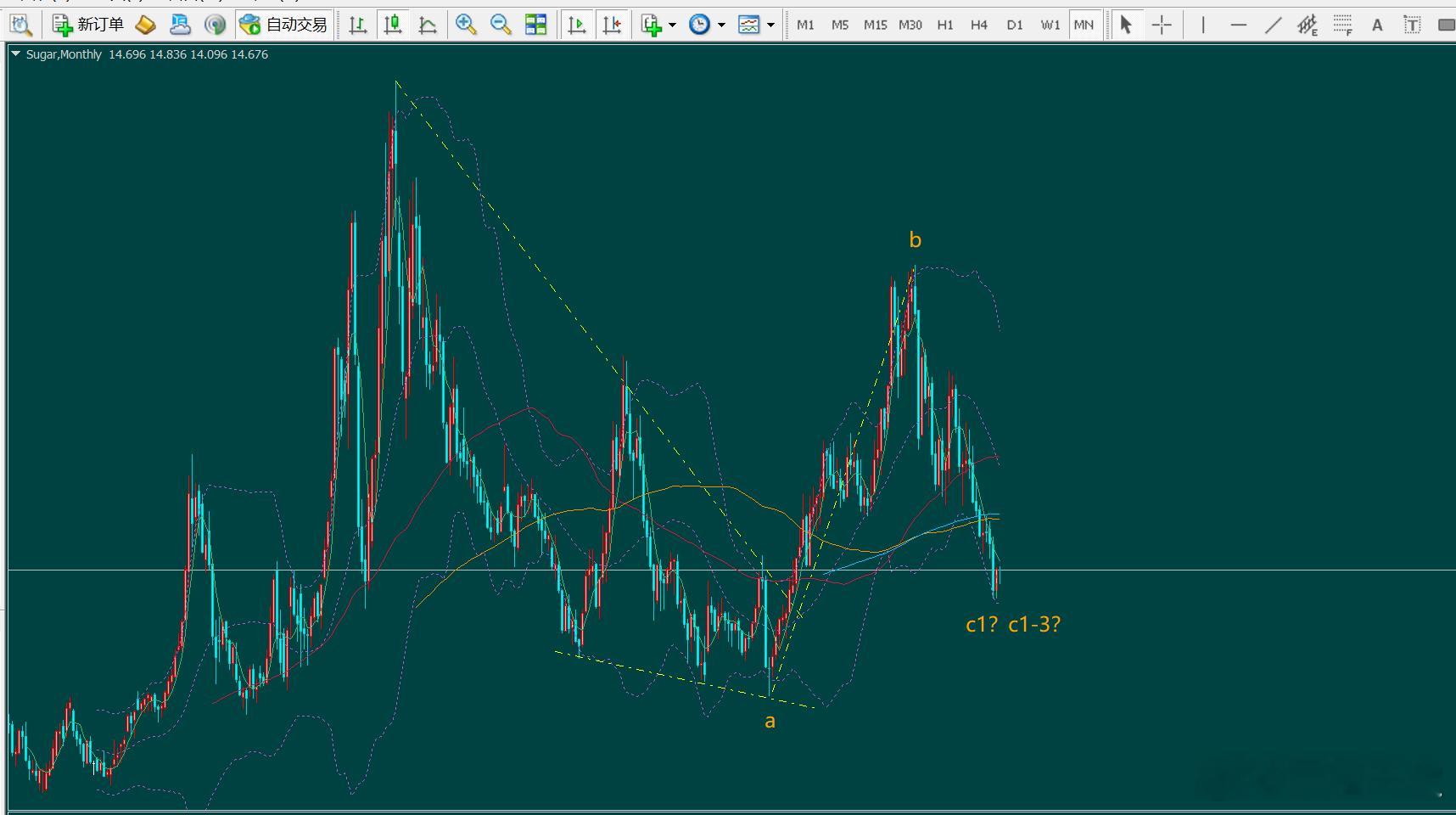Select the arrow cursor tool

tap(1126, 25)
